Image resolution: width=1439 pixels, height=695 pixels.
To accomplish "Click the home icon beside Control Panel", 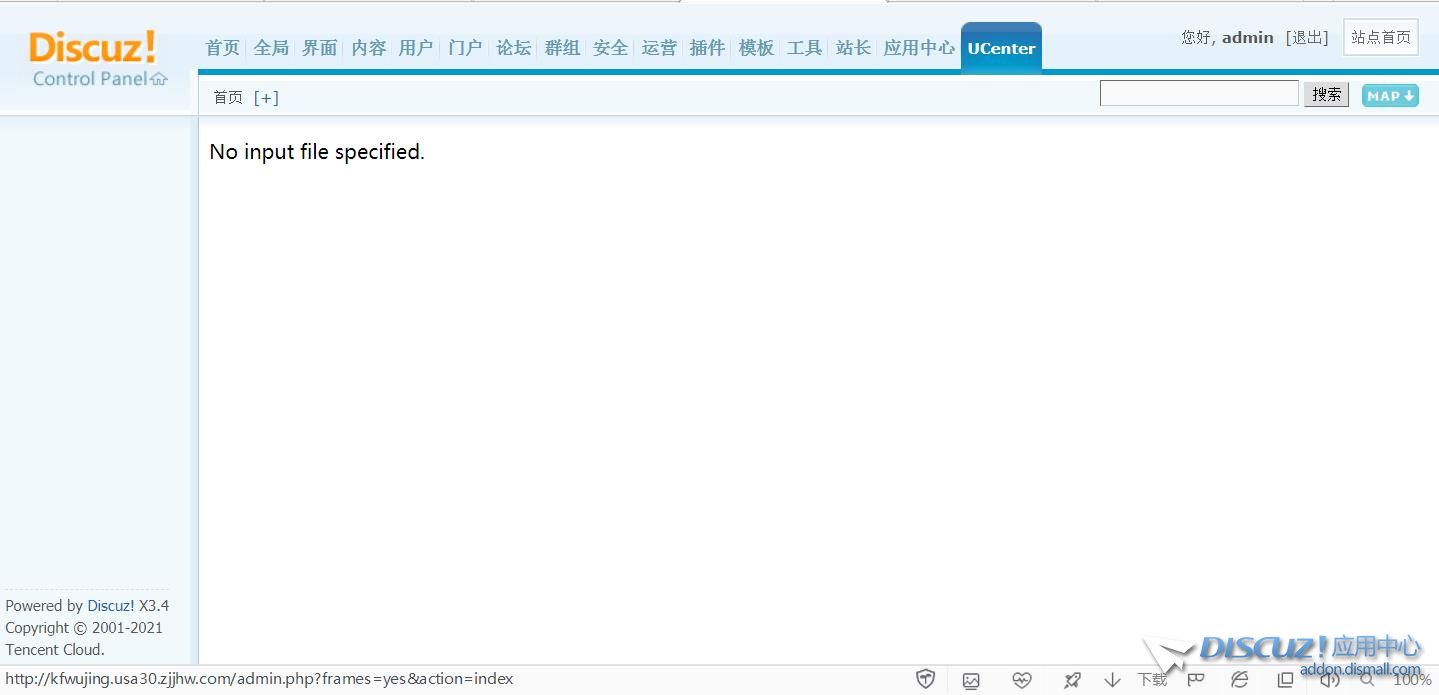I will click(x=159, y=79).
